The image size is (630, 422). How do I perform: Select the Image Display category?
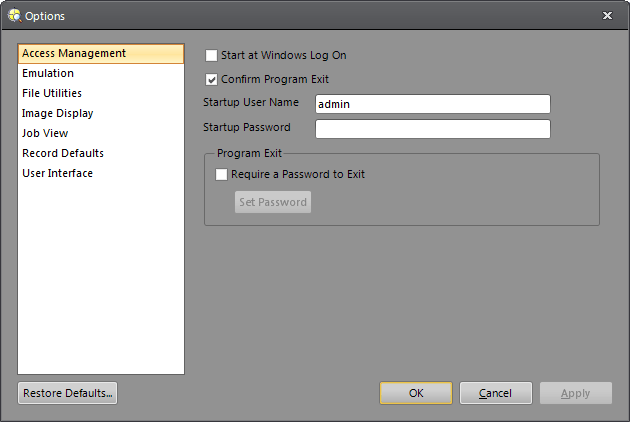[x=58, y=113]
